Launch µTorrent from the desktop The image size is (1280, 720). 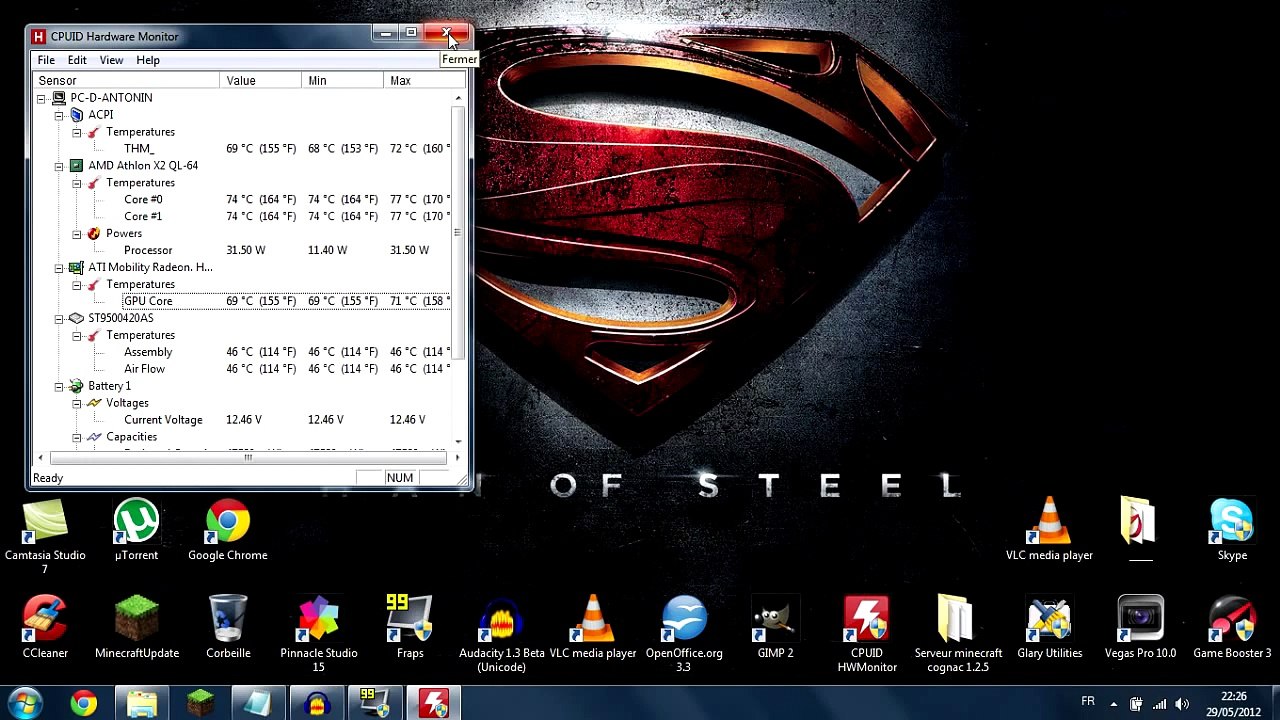136,530
